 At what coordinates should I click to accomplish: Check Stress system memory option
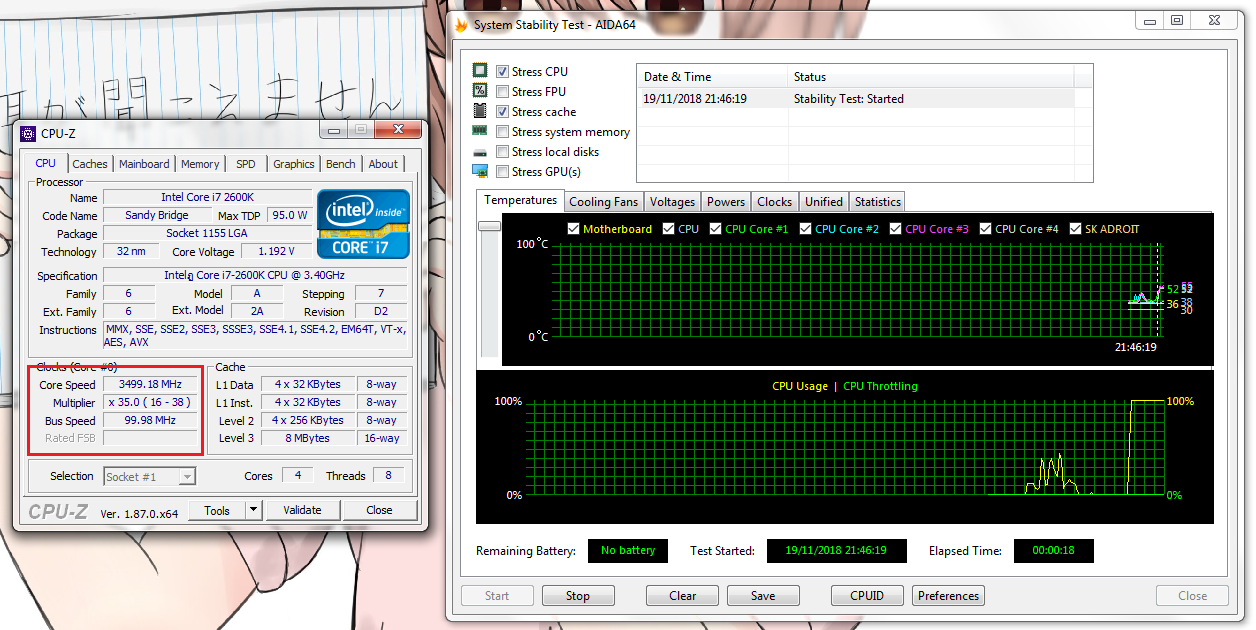(x=502, y=132)
